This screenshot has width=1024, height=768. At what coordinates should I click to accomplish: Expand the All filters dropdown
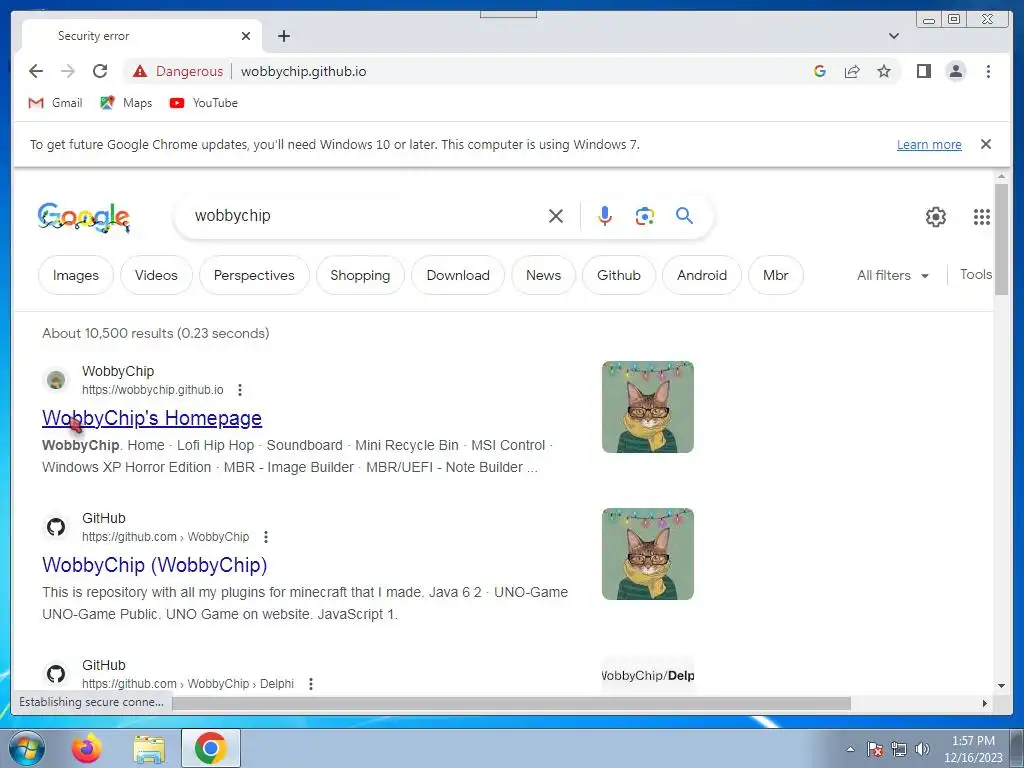tap(893, 275)
